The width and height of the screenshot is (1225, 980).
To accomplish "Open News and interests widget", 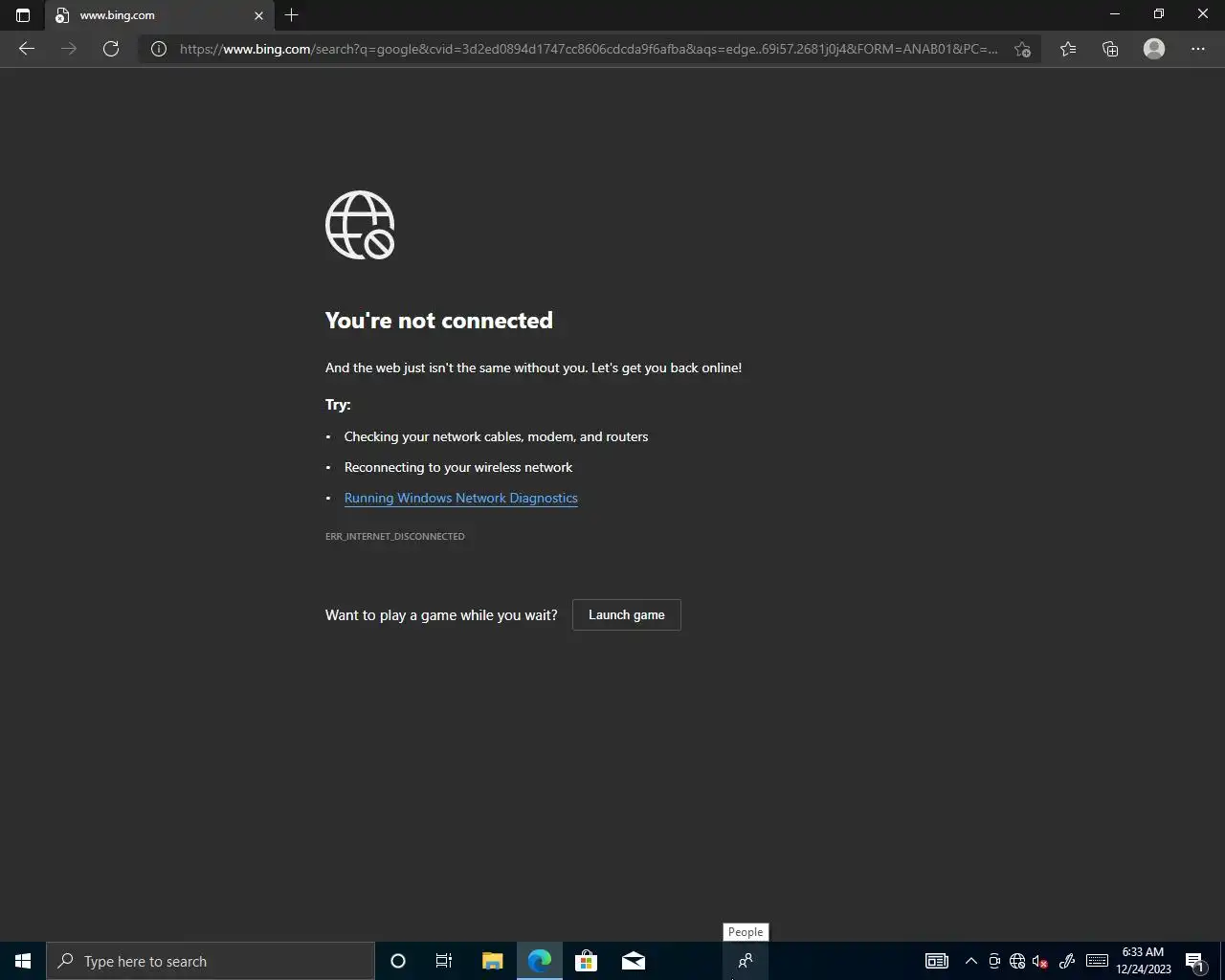I will pos(937,961).
